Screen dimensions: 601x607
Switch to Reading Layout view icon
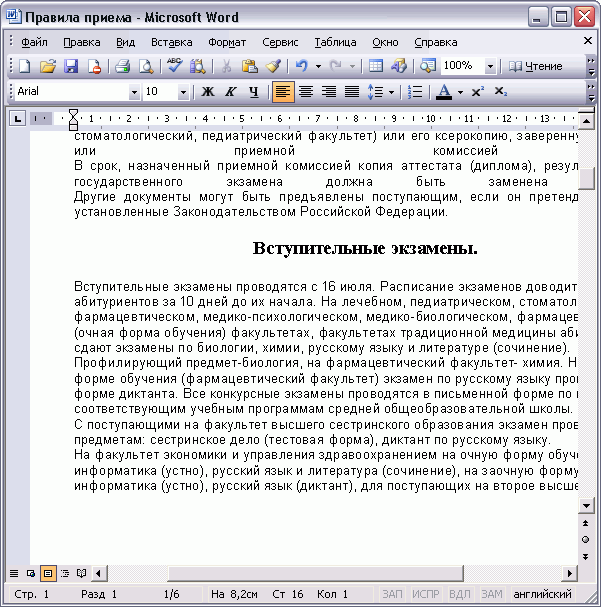pos(81,573)
